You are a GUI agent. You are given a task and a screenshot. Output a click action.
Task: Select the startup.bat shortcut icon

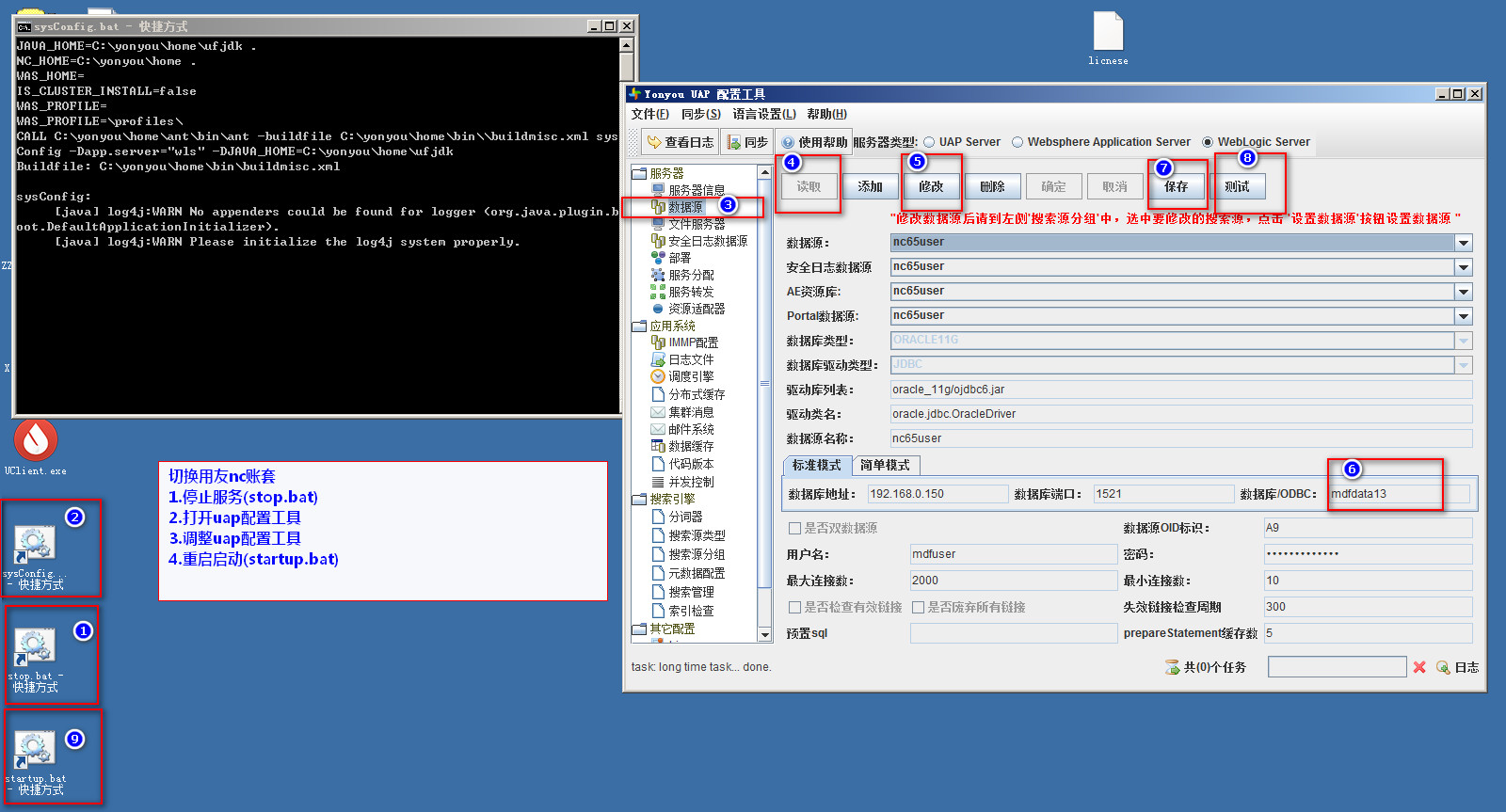[x=35, y=749]
